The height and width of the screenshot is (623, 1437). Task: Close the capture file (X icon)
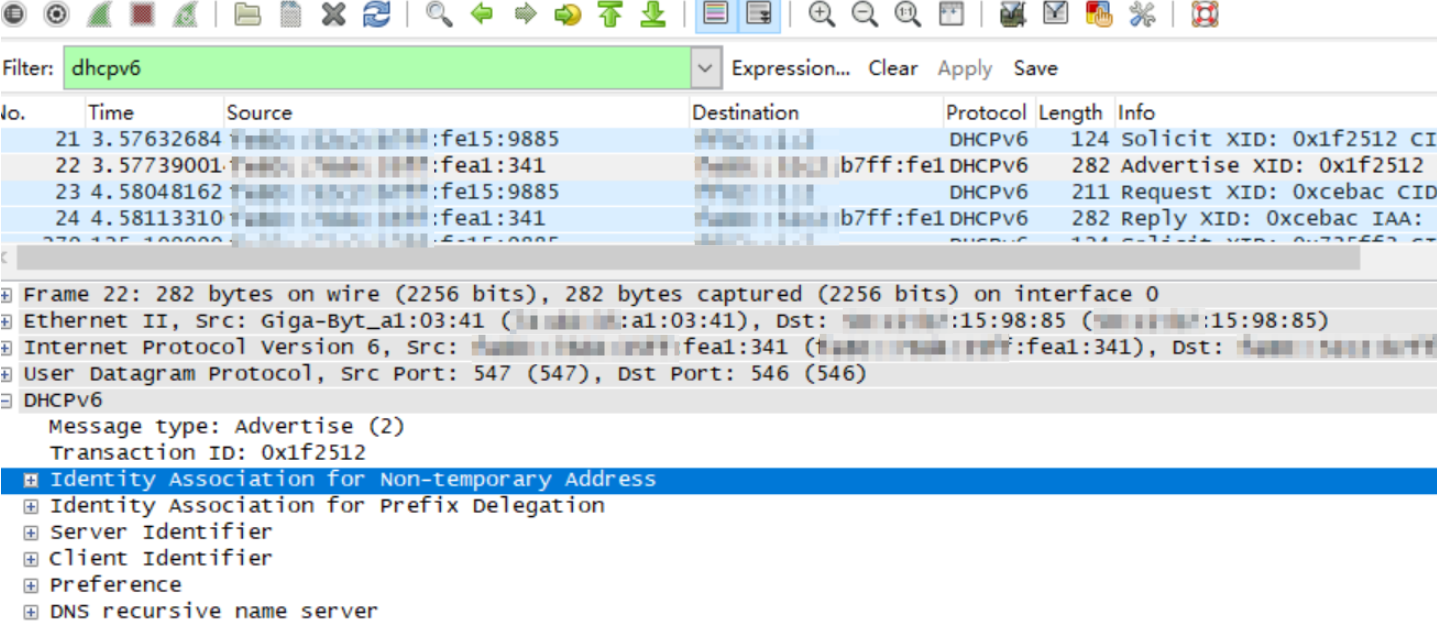[333, 14]
